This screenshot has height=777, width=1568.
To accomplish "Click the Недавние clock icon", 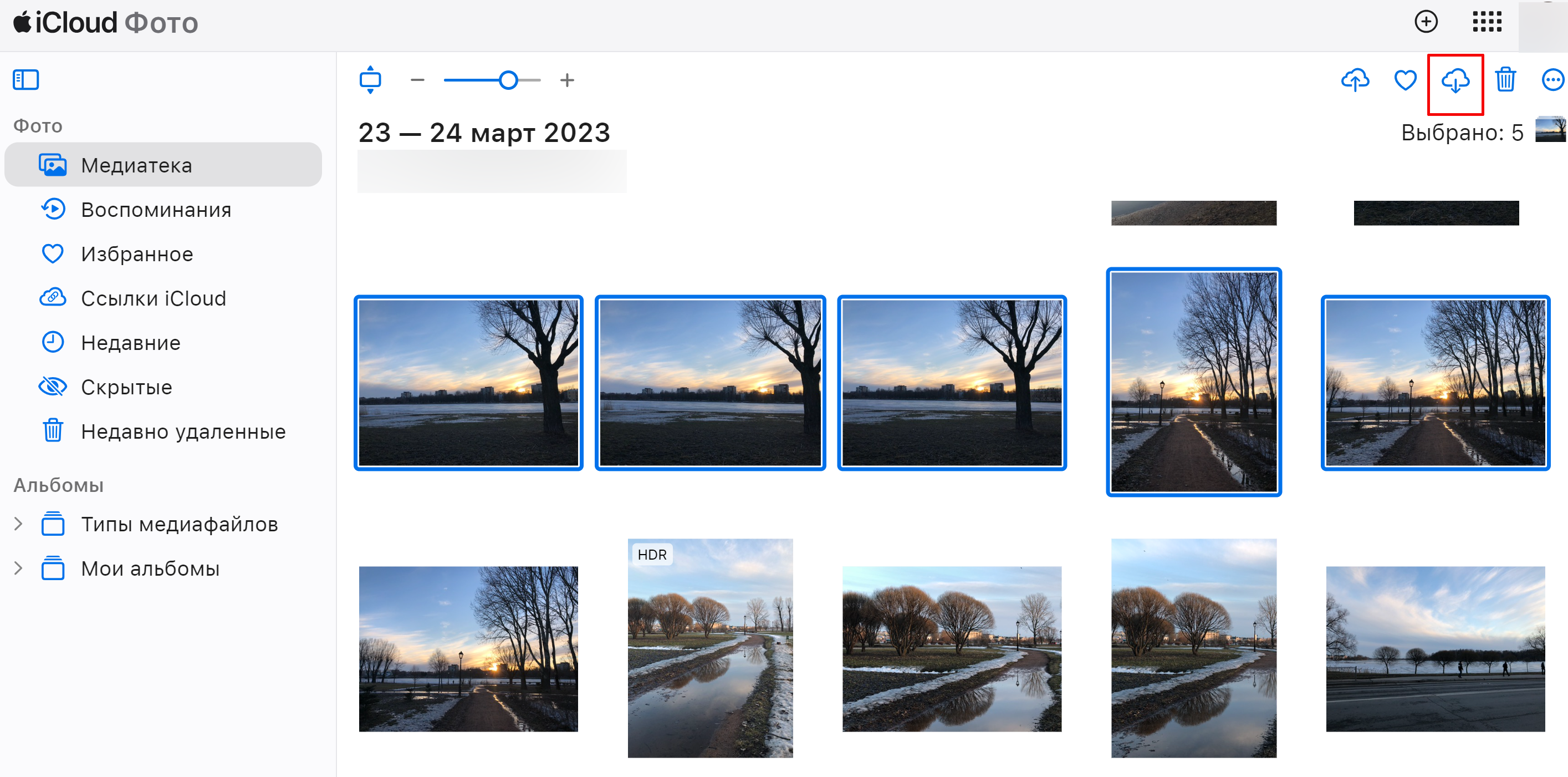I will tap(52, 342).
